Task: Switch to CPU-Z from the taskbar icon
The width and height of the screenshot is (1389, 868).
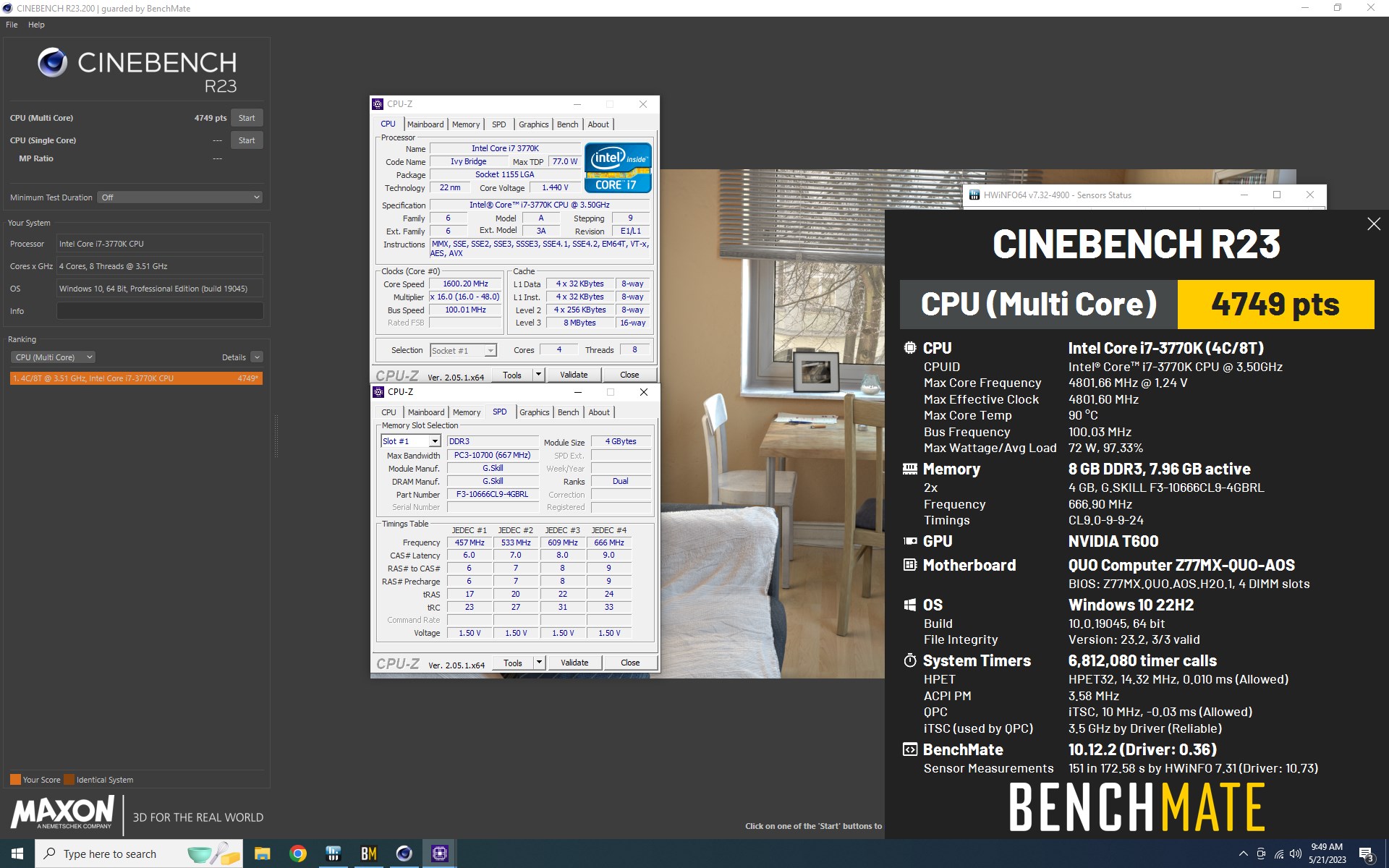Action: pyautogui.click(x=439, y=854)
